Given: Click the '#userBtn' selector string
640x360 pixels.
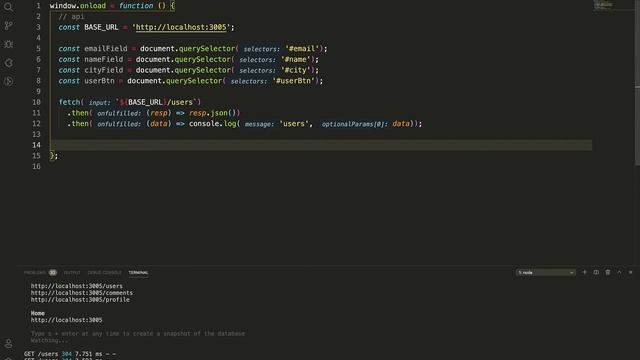Looking at the screenshot, I should pos(293,81).
